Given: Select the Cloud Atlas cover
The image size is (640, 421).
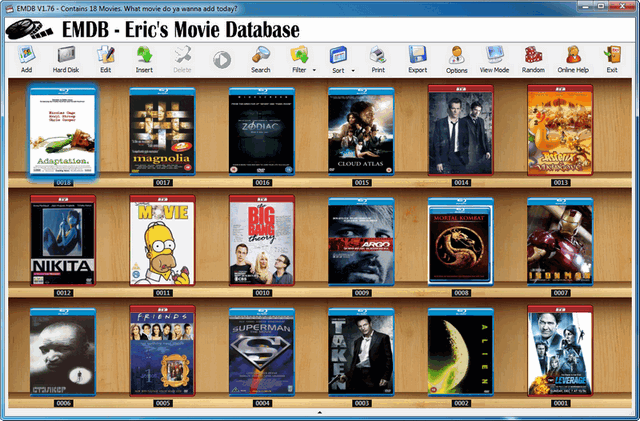Looking at the screenshot, I should pyautogui.click(x=361, y=130).
